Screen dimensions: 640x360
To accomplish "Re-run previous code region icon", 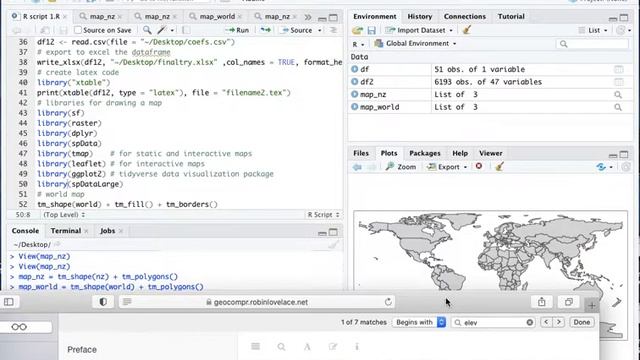I will [x=266, y=30].
